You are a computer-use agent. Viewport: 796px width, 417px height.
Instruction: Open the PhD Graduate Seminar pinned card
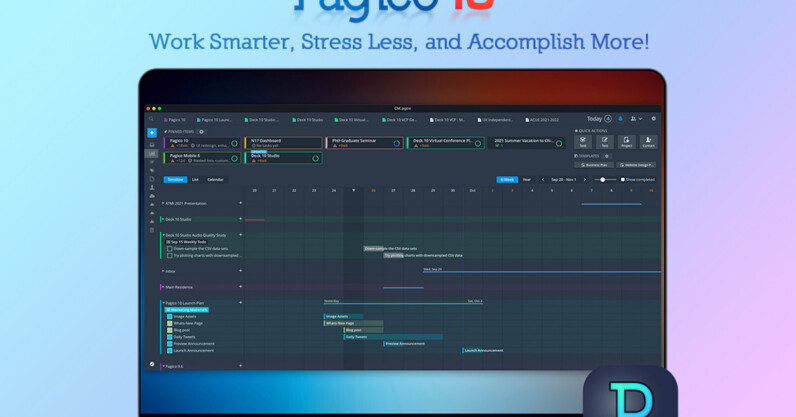coord(364,143)
